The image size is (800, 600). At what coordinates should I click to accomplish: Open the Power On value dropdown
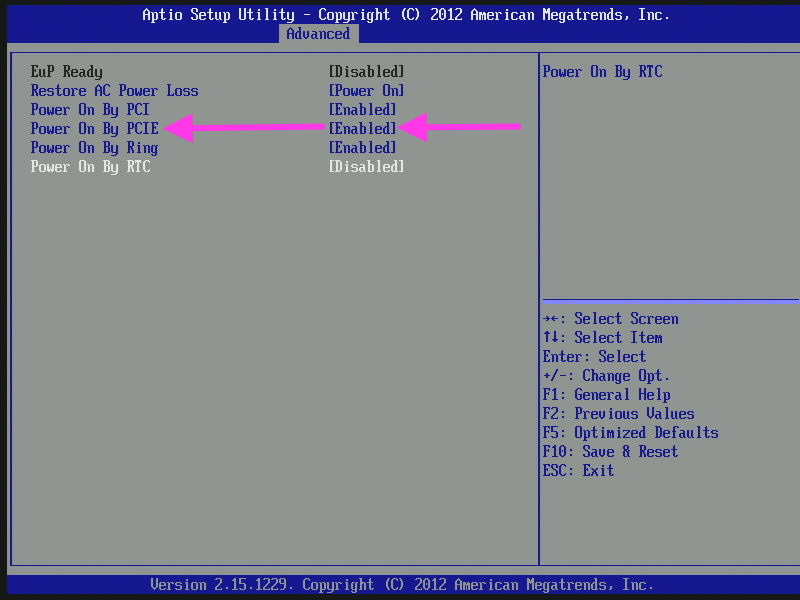[366, 91]
